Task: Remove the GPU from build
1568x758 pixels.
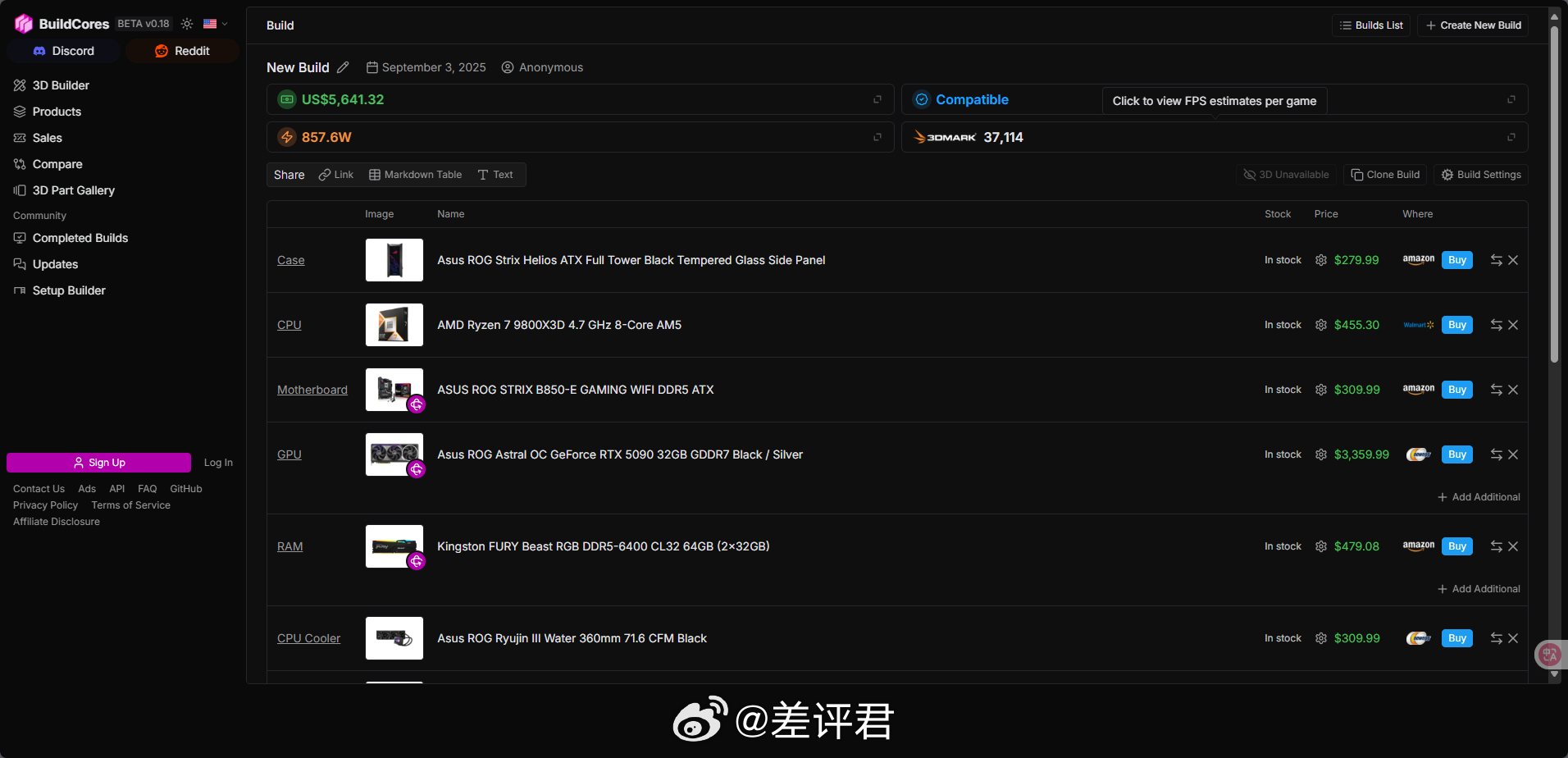Action: [x=1513, y=454]
